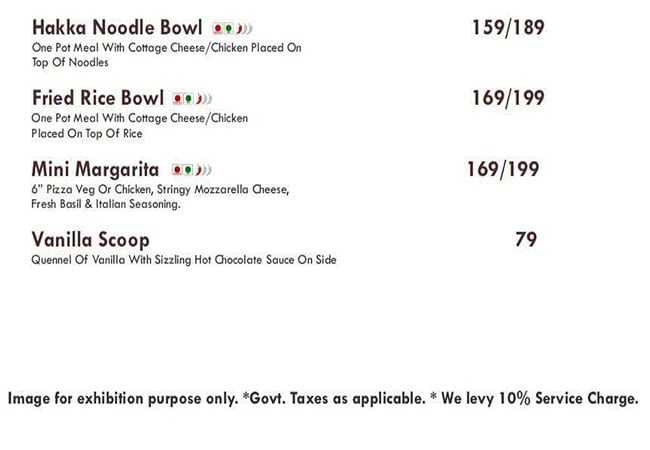
Task: Click the red non-veg icon beside Fried Rice Bowl
Action: click(178, 99)
